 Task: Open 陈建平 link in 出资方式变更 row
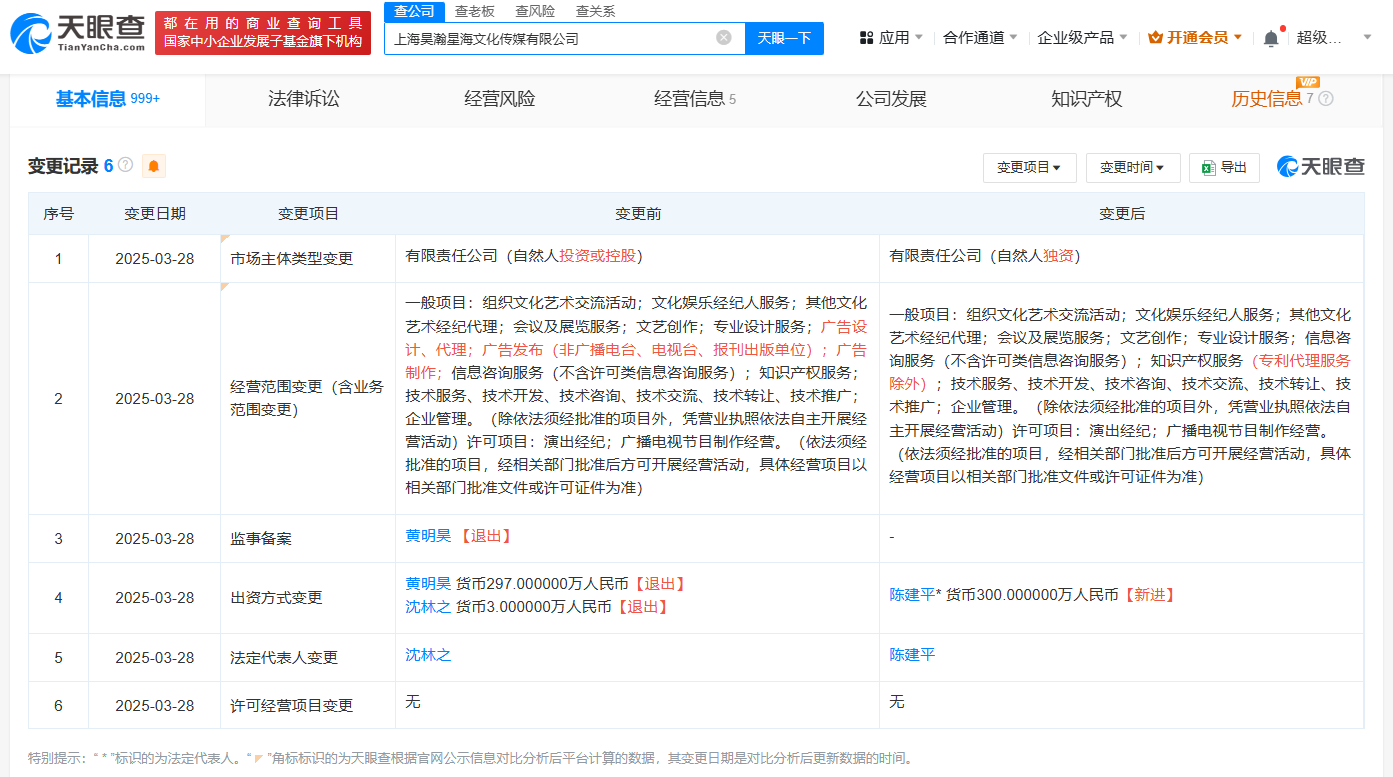[912, 595]
